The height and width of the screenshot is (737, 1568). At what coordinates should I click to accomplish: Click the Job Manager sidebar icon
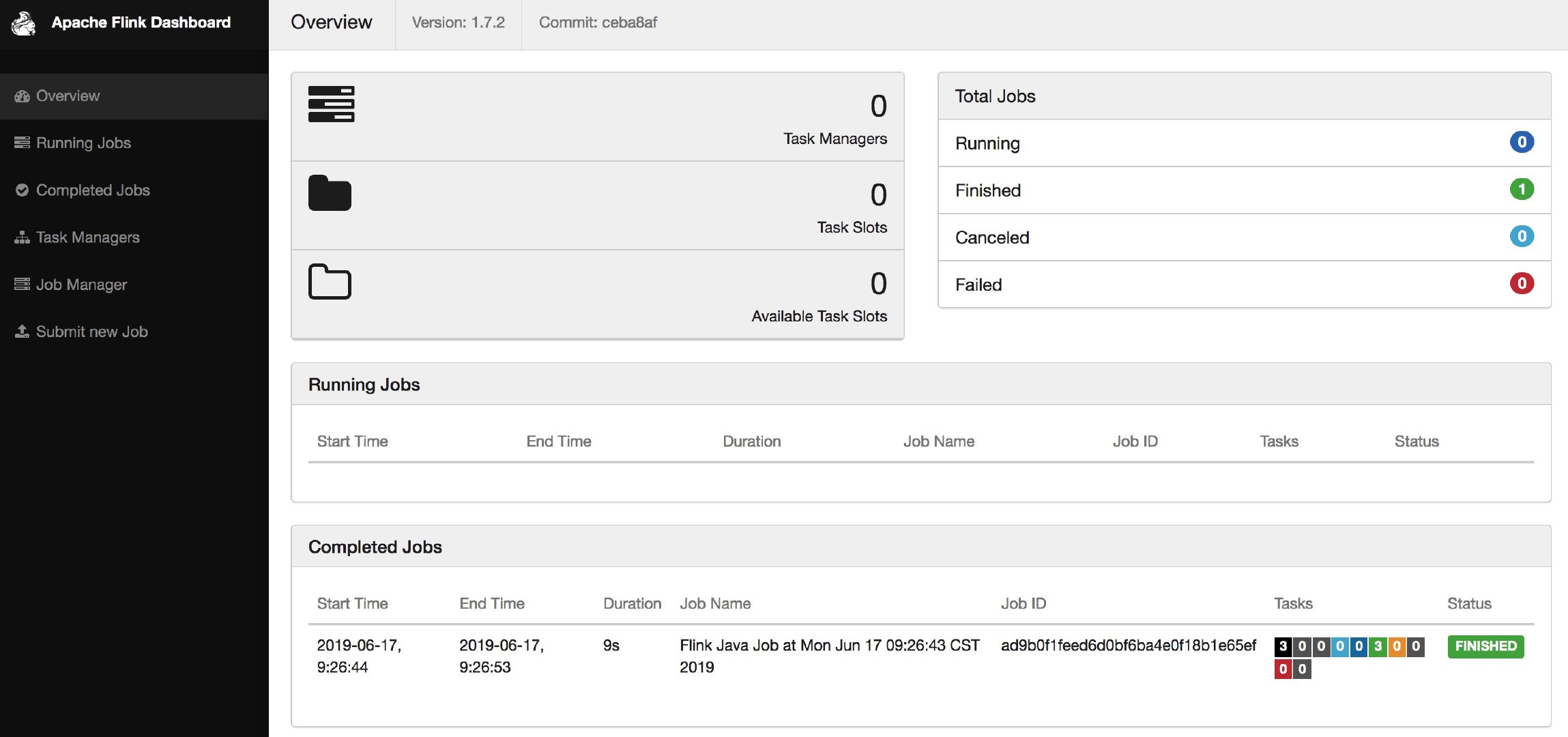coord(20,284)
